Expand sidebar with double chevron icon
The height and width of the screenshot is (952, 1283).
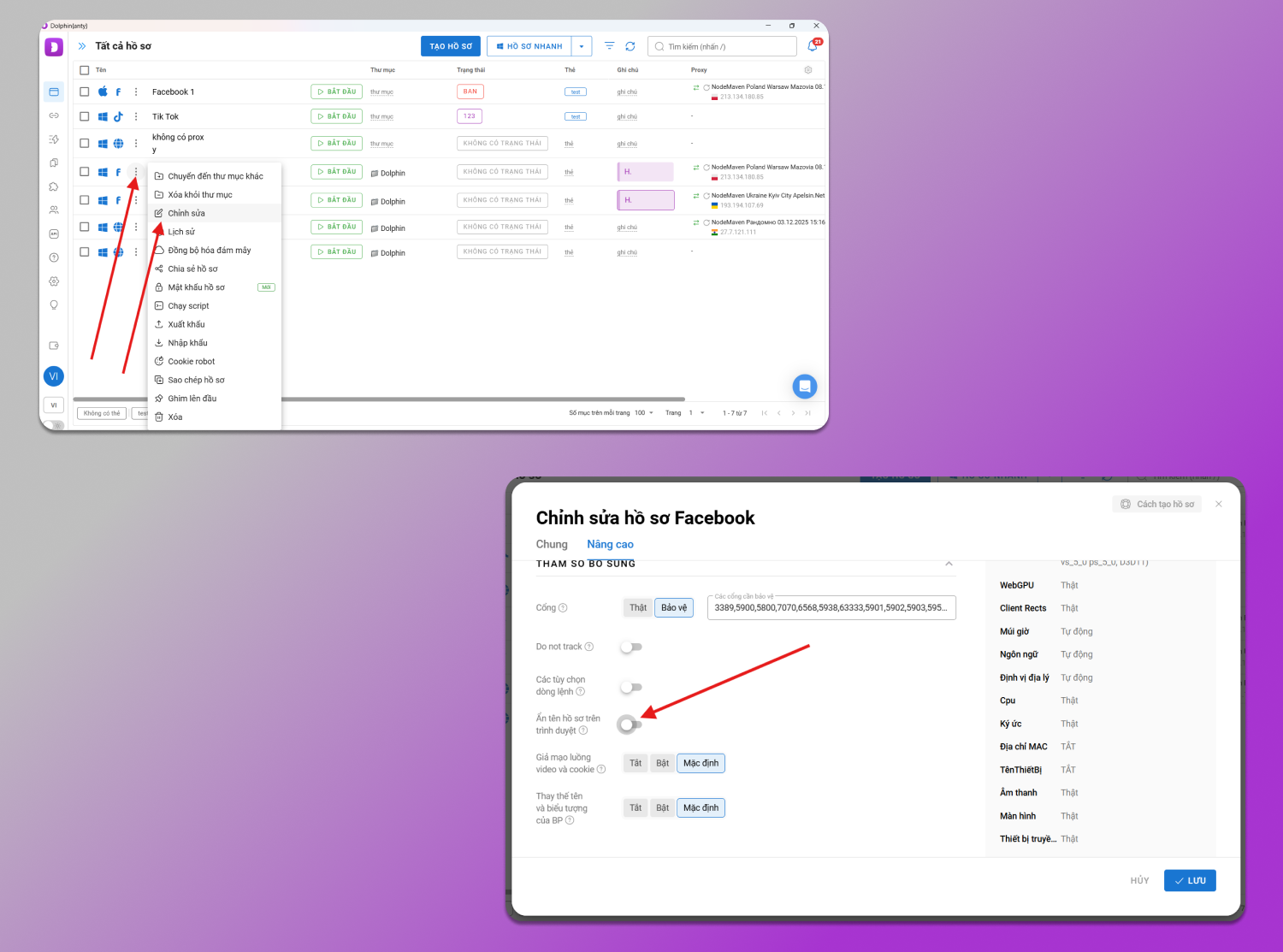pyautogui.click(x=82, y=46)
